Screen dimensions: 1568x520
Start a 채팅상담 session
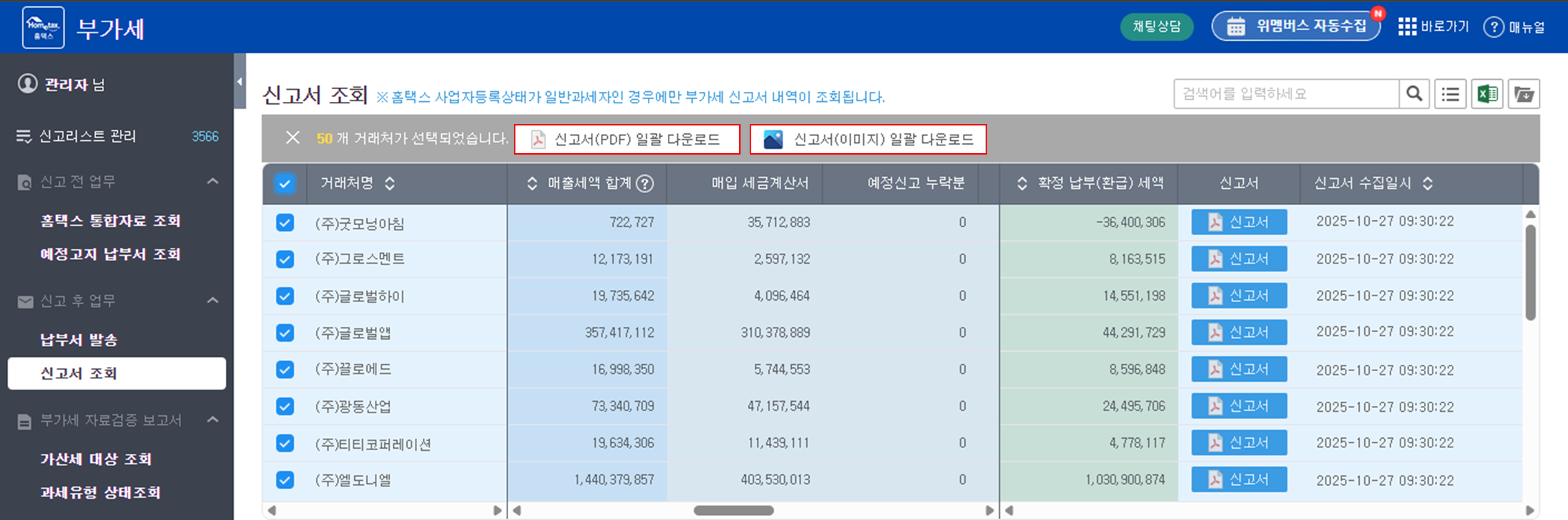(x=1157, y=26)
